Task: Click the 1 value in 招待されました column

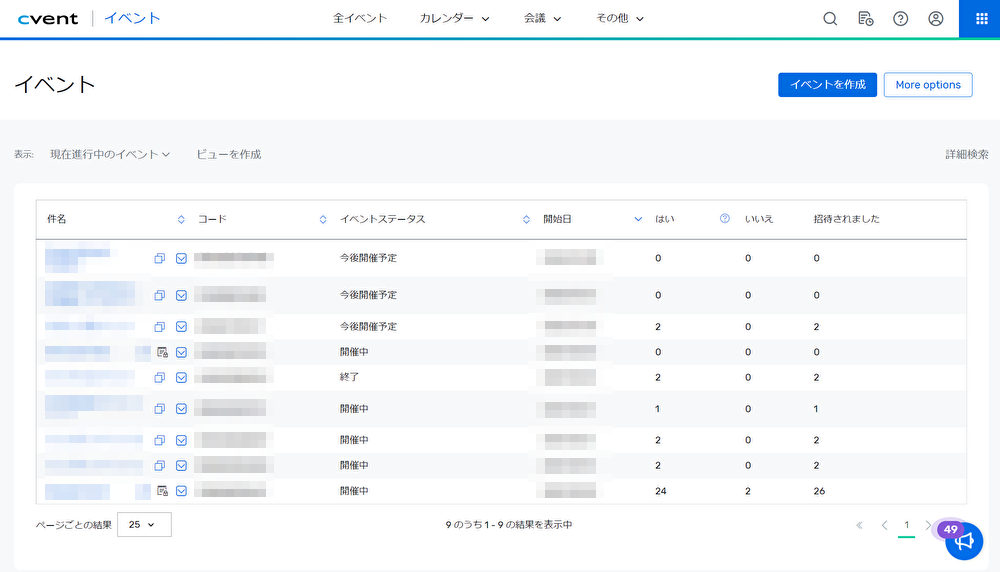Action: click(816, 409)
